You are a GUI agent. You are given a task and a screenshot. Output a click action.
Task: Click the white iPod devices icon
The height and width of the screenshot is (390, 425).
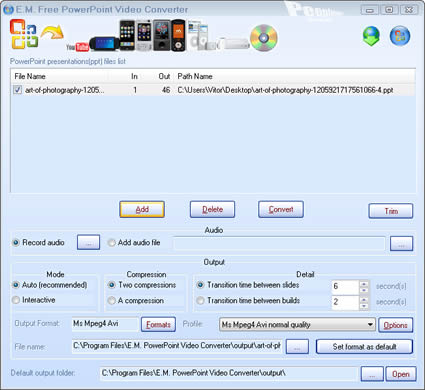click(x=201, y=36)
